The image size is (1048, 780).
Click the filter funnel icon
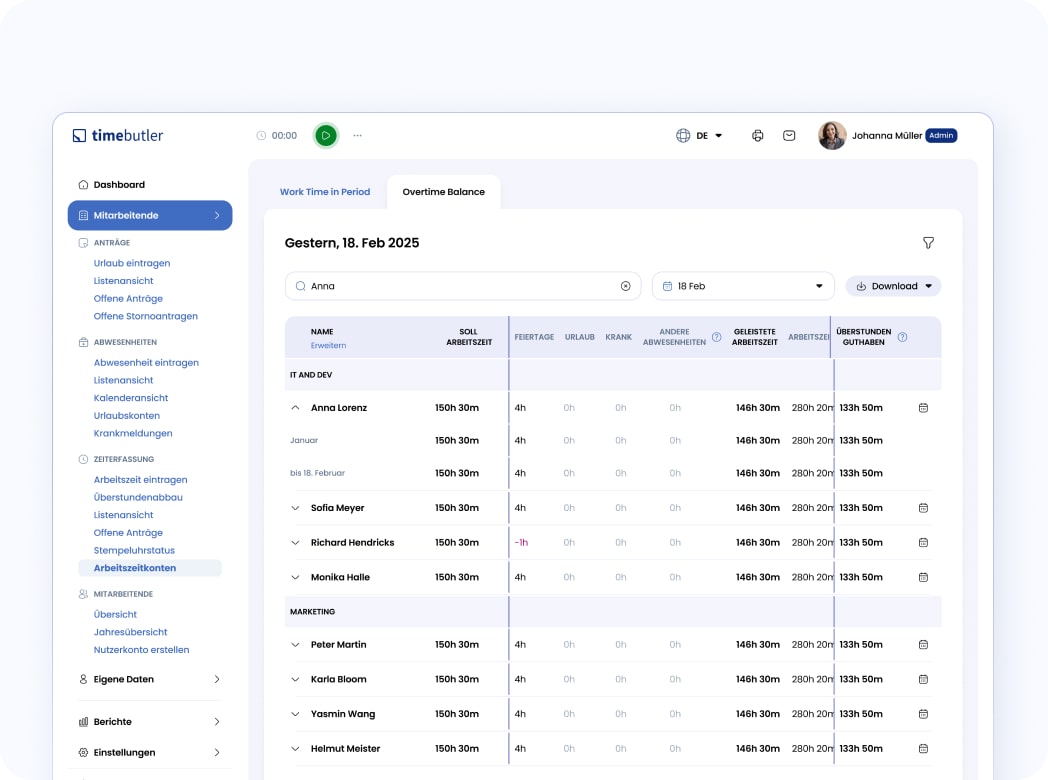(928, 243)
